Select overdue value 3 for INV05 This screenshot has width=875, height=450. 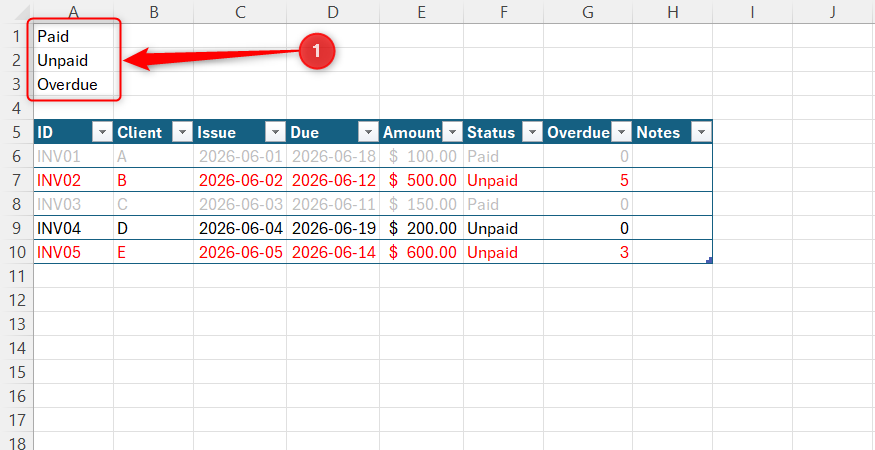point(588,252)
